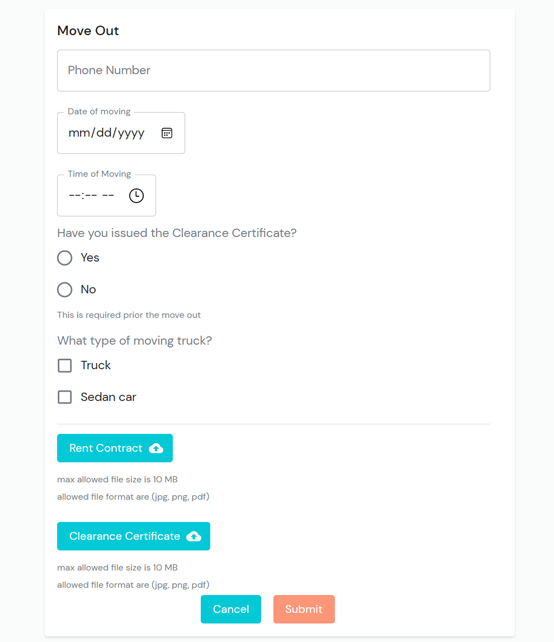Cancel the Move Out form

click(x=231, y=609)
